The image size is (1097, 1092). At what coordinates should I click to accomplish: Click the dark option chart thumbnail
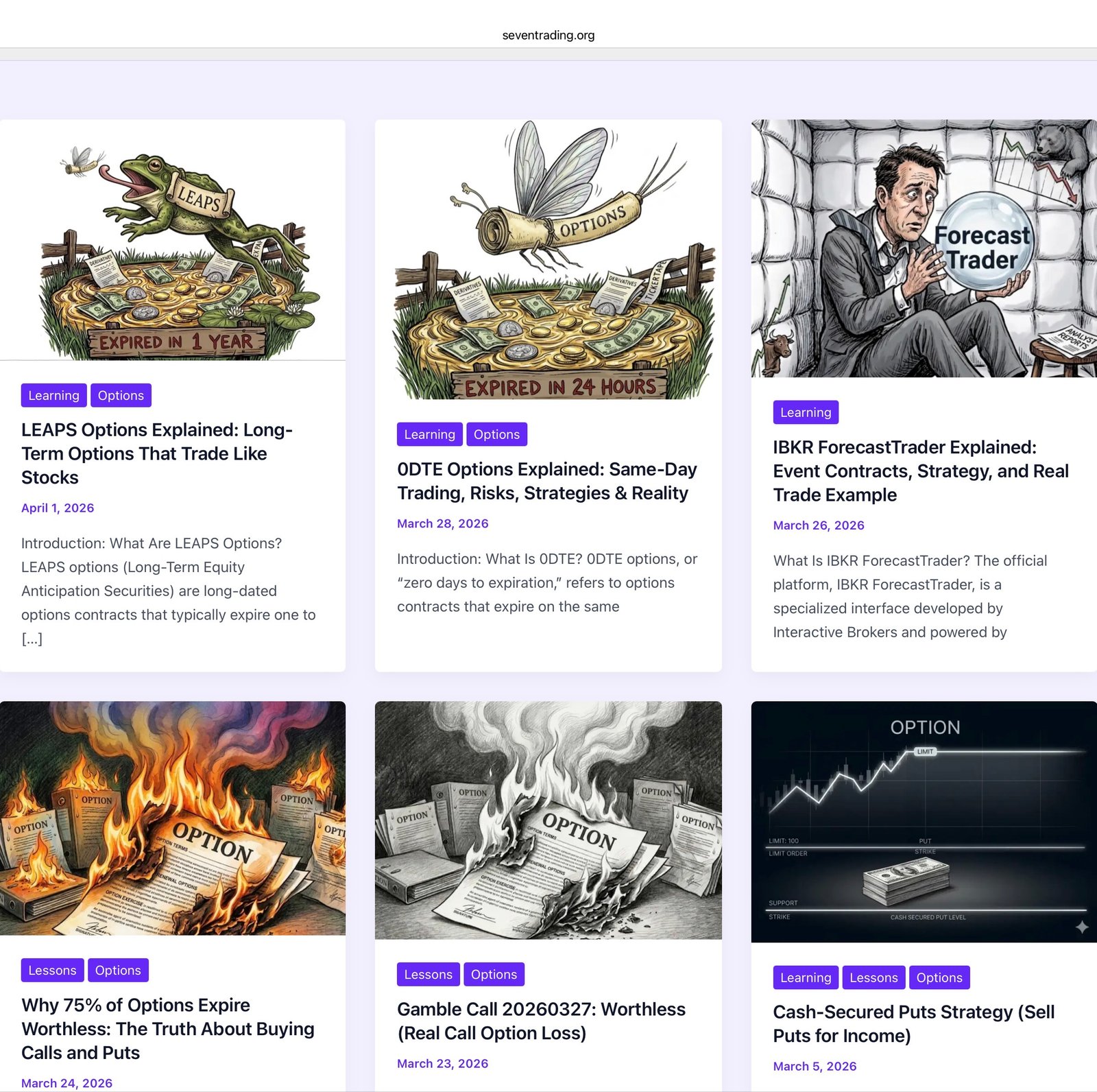[x=924, y=822]
